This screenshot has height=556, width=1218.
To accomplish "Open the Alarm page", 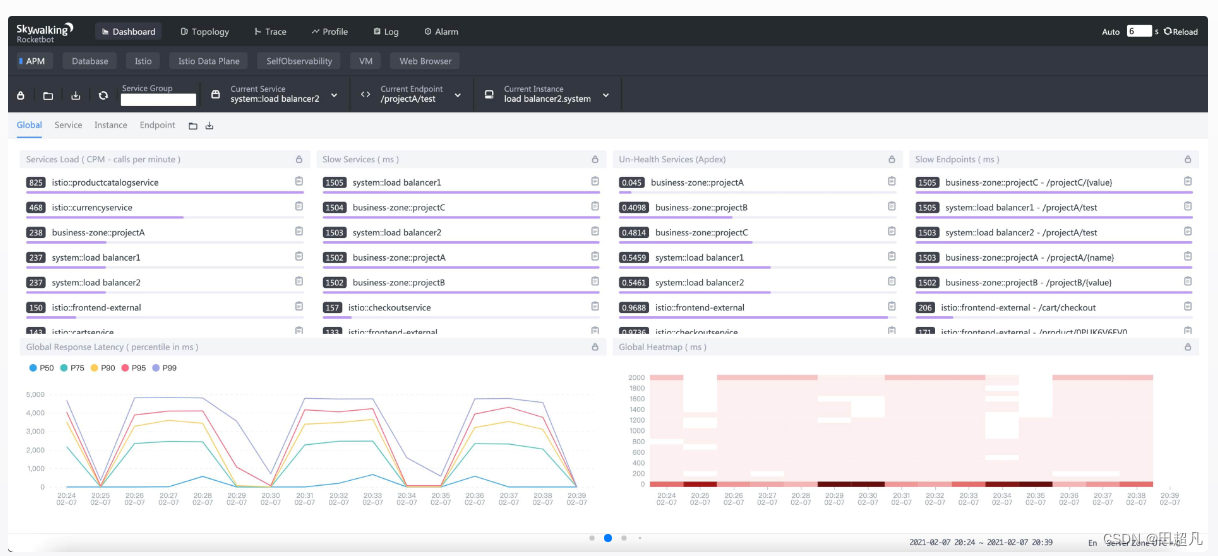I will [x=441, y=32].
